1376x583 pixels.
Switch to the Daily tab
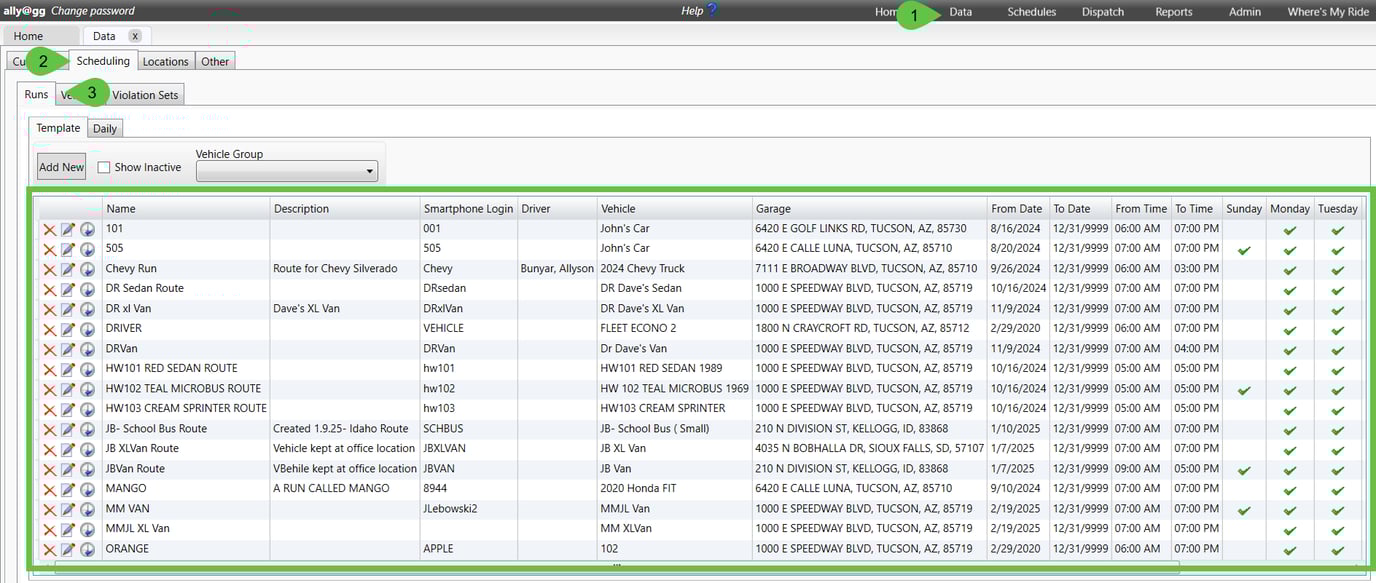pos(104,128)
